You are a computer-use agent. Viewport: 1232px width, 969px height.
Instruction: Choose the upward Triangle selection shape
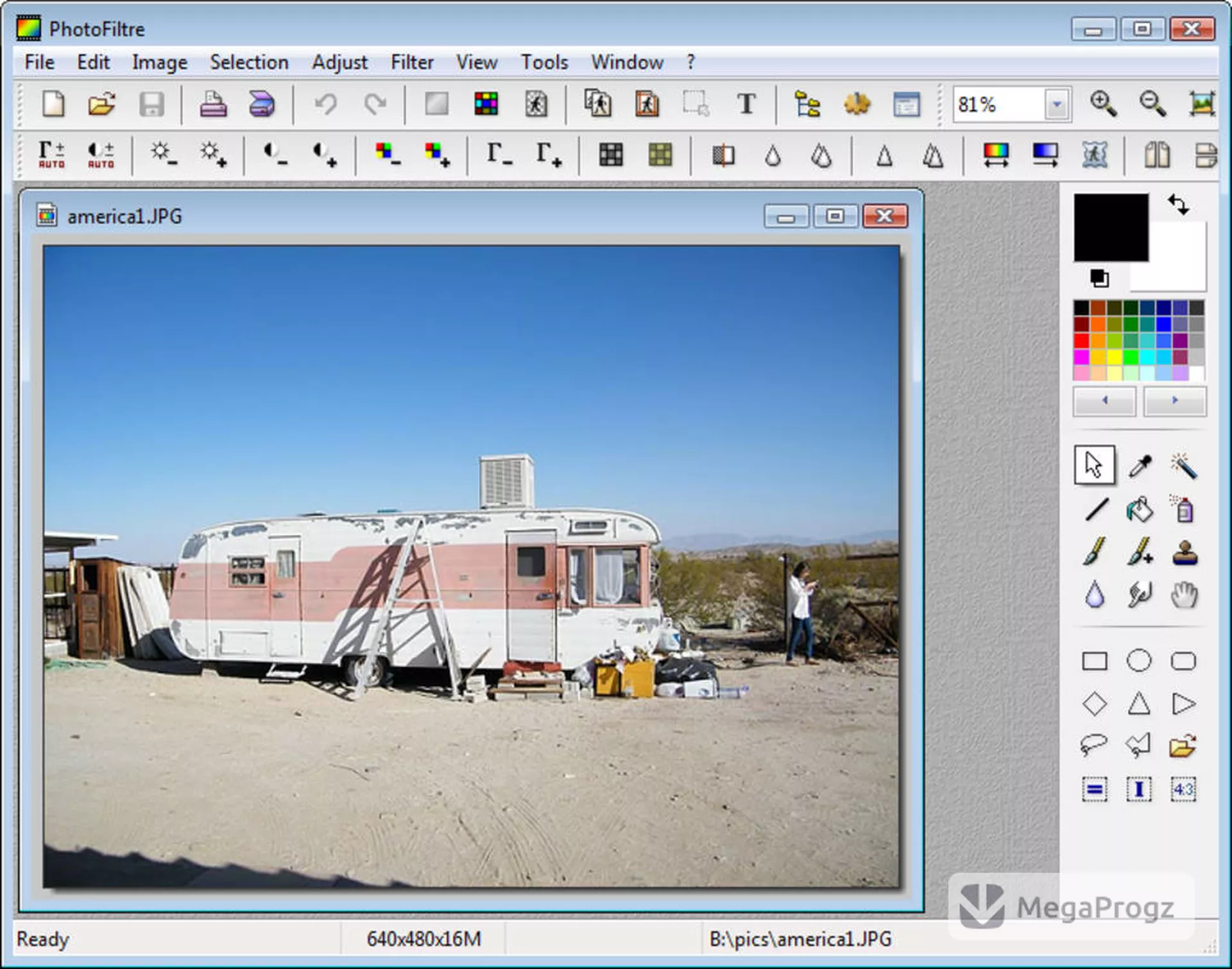[x=1139, y=703]
